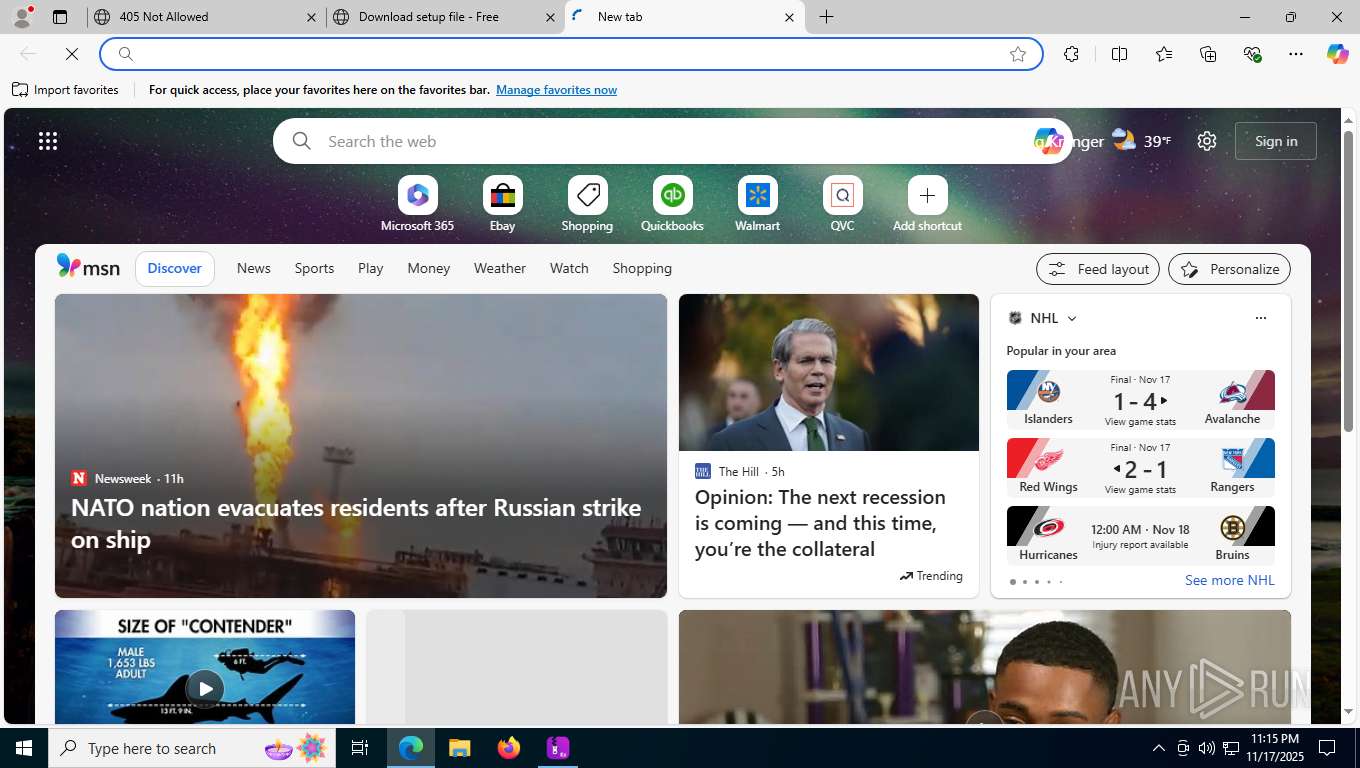This screenshot has width=1360, height=768.
Task: Add this page to favorites star
Action: [1018, 54]
